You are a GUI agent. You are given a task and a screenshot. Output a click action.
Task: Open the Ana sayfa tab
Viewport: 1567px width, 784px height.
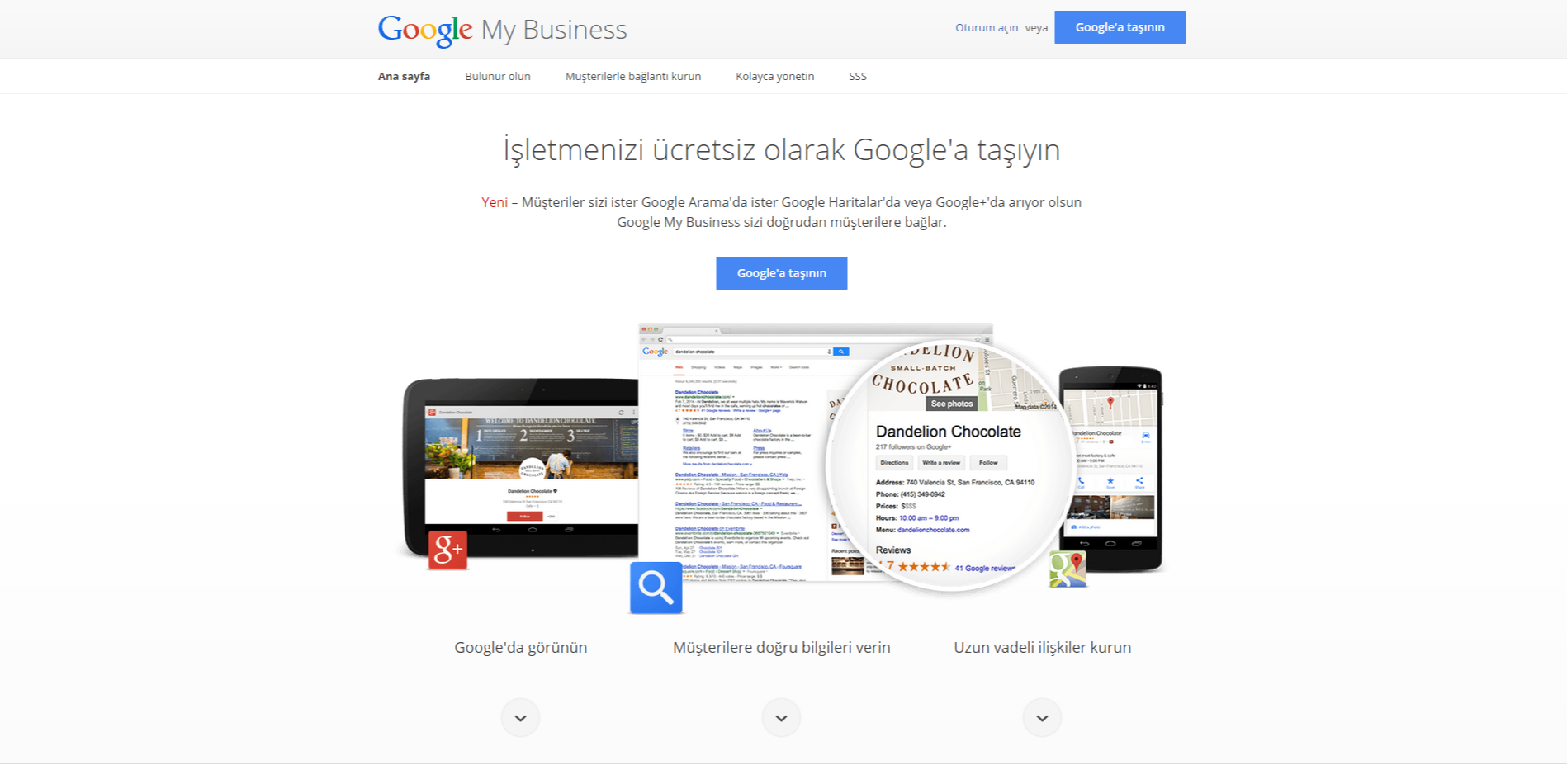[x=404, y=76]
